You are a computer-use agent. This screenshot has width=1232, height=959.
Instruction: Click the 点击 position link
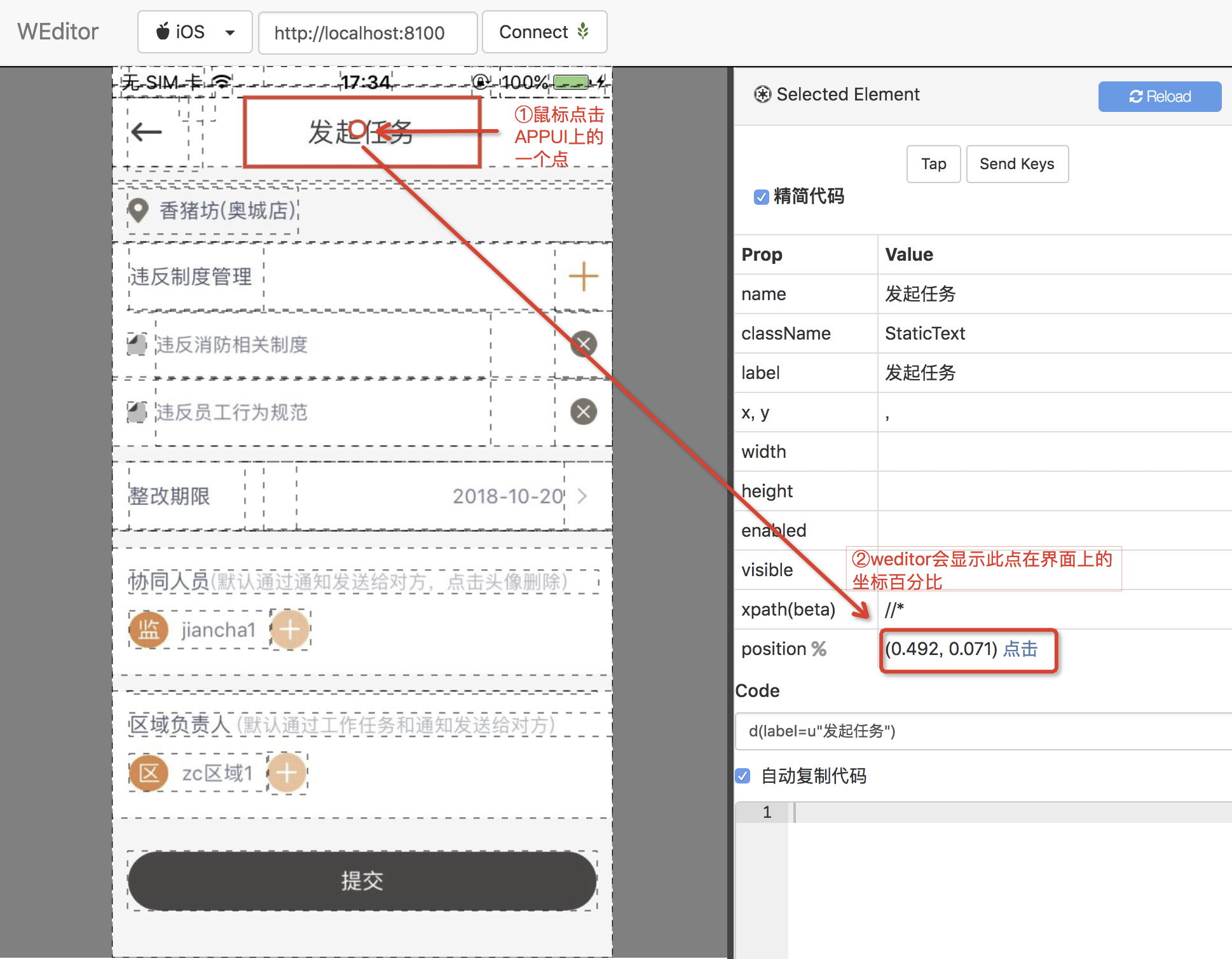[1020, 649]
